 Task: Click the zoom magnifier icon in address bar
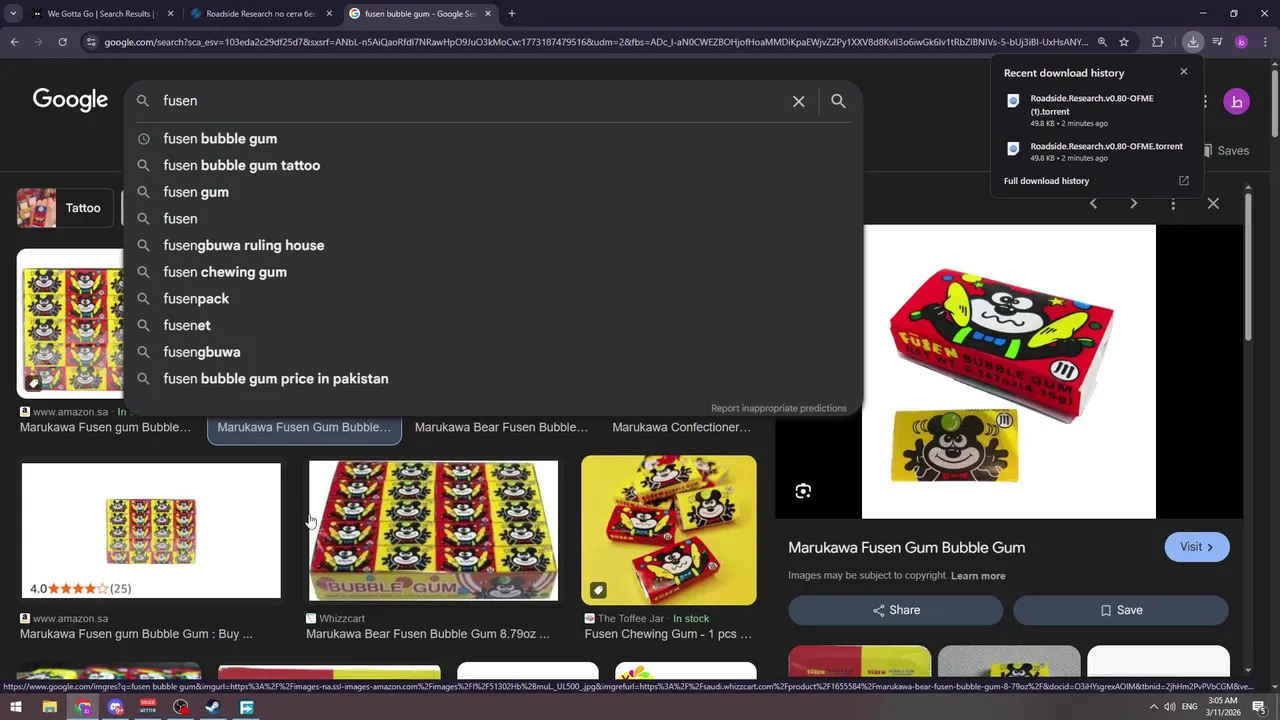pos(1102,42)
